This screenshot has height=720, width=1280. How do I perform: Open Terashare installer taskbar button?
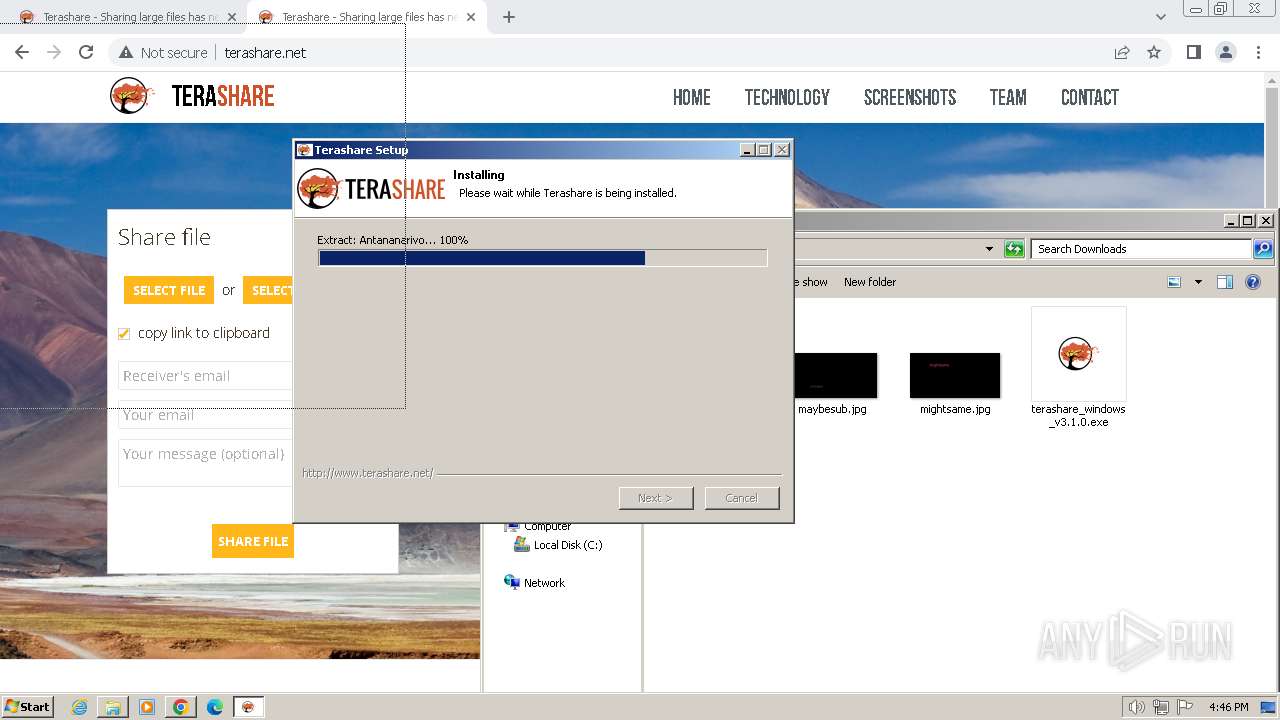[248, 707]
